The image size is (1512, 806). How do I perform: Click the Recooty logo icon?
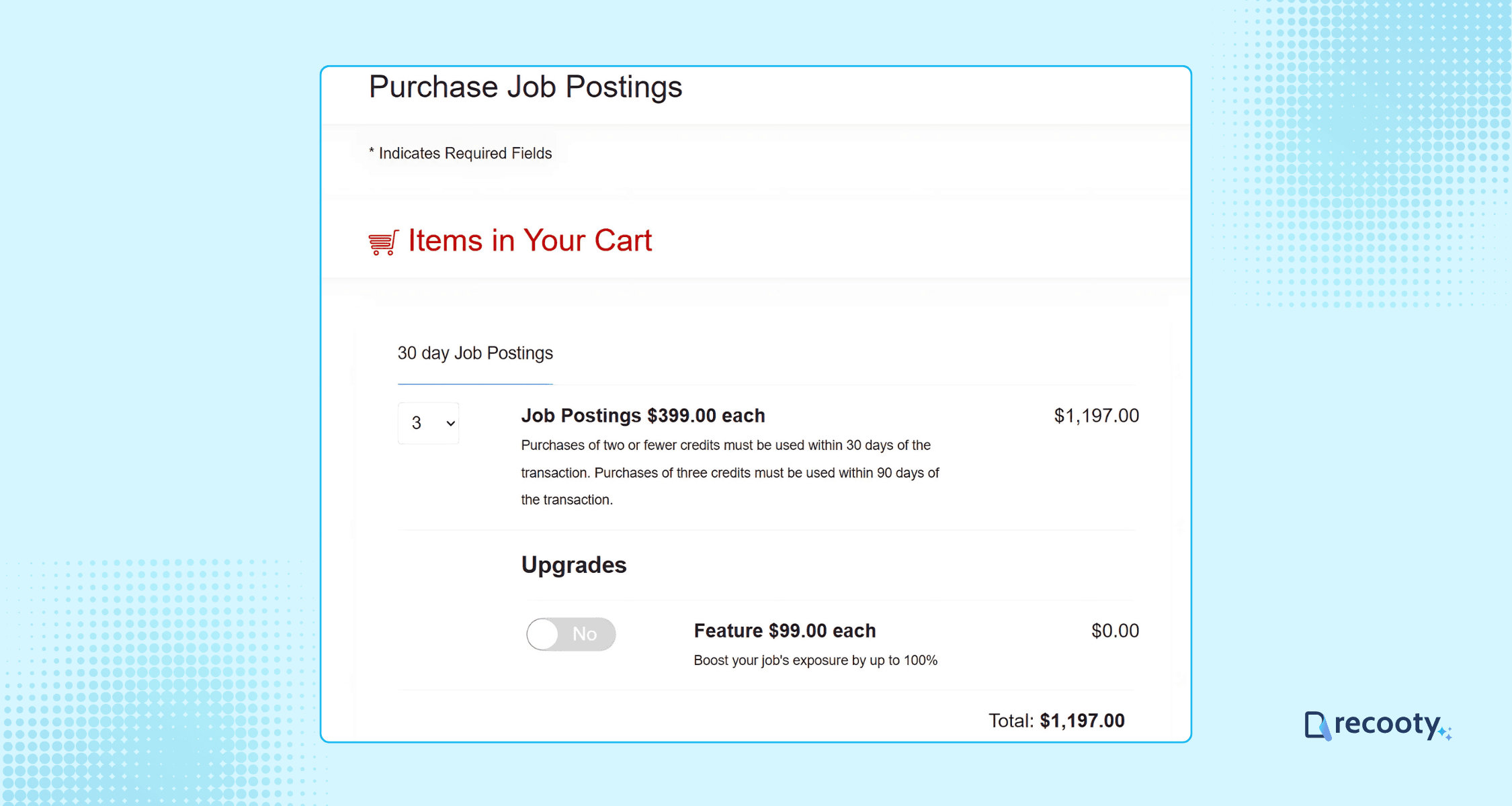coord(1317,725)
